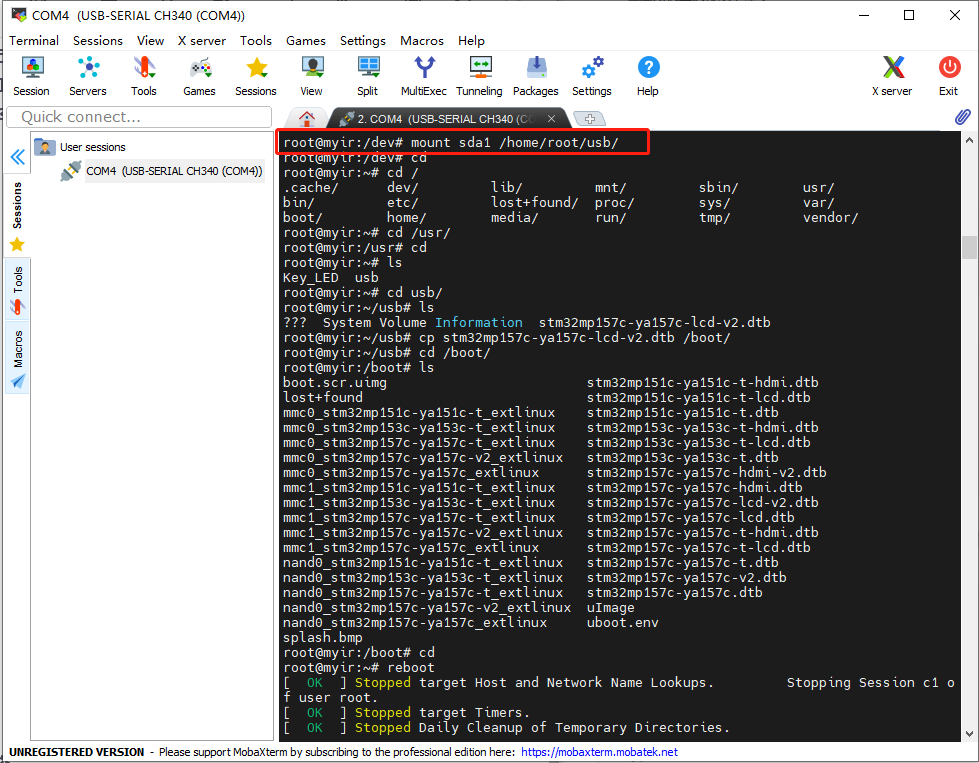Screen dimensions: 979x763
Task: Add a new tab with plus button
Action: click(x=589, y=119)
